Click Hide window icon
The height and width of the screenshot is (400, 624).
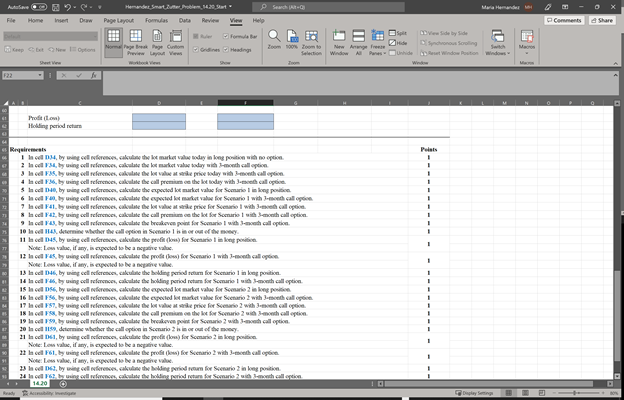tap(398, 43)
